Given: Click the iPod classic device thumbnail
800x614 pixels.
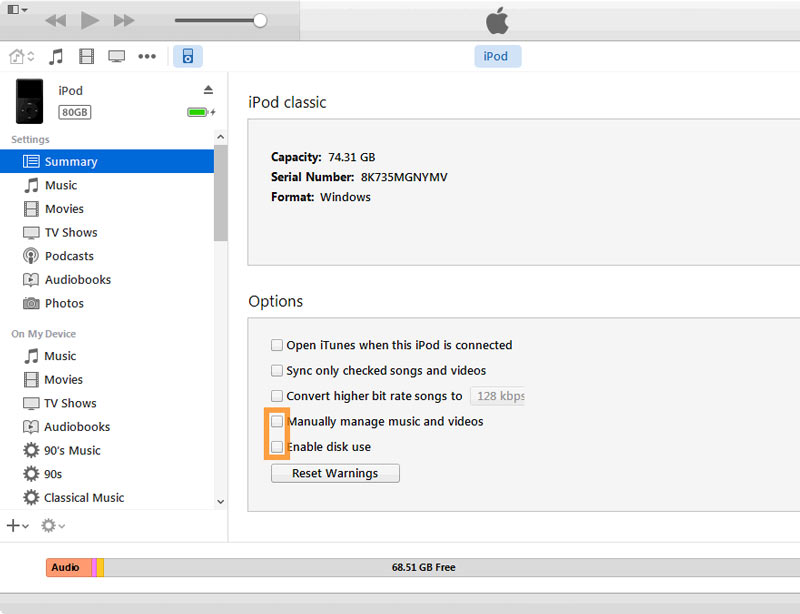Looking at the screenshot, I should [30, 101].
